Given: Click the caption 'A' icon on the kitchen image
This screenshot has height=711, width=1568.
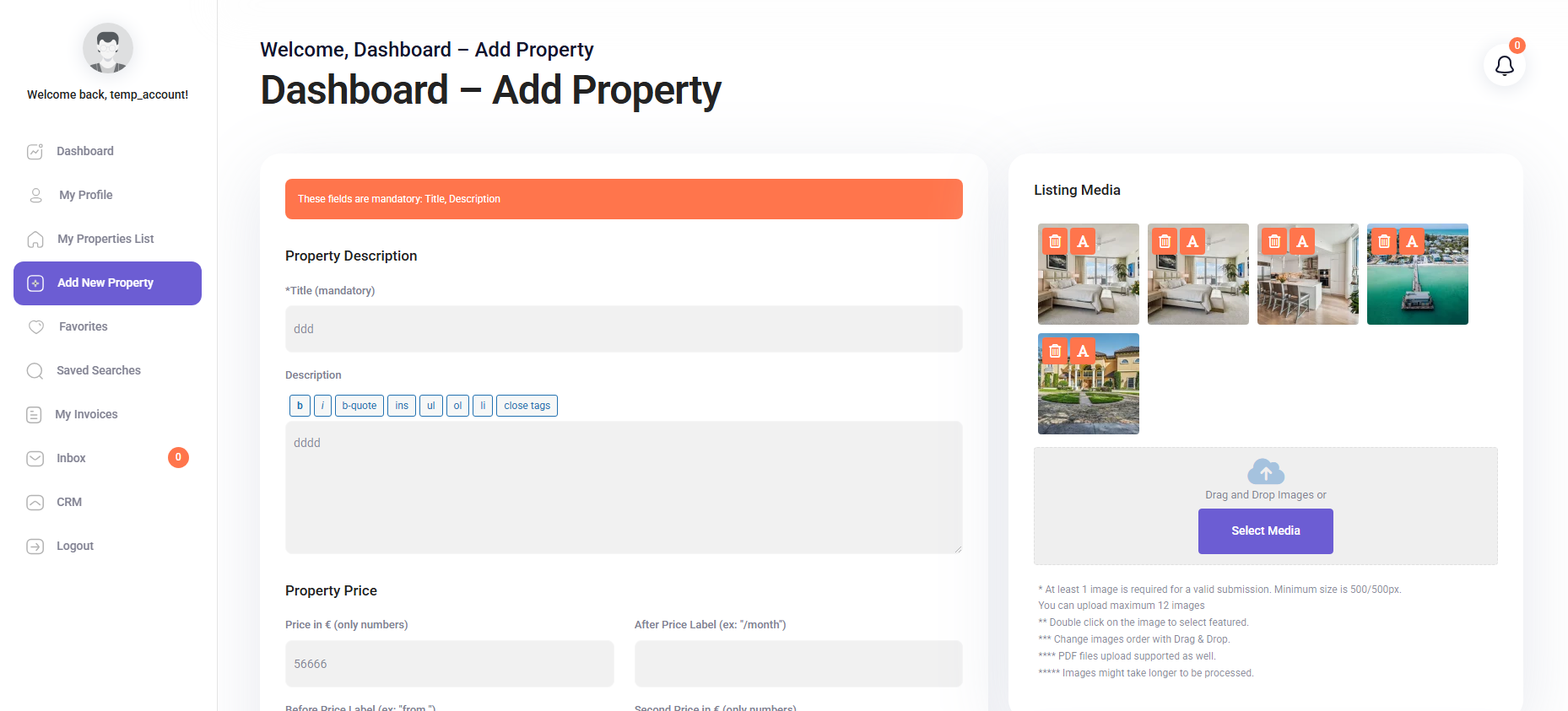Looking at the screenshot, I should (1302, 241).
